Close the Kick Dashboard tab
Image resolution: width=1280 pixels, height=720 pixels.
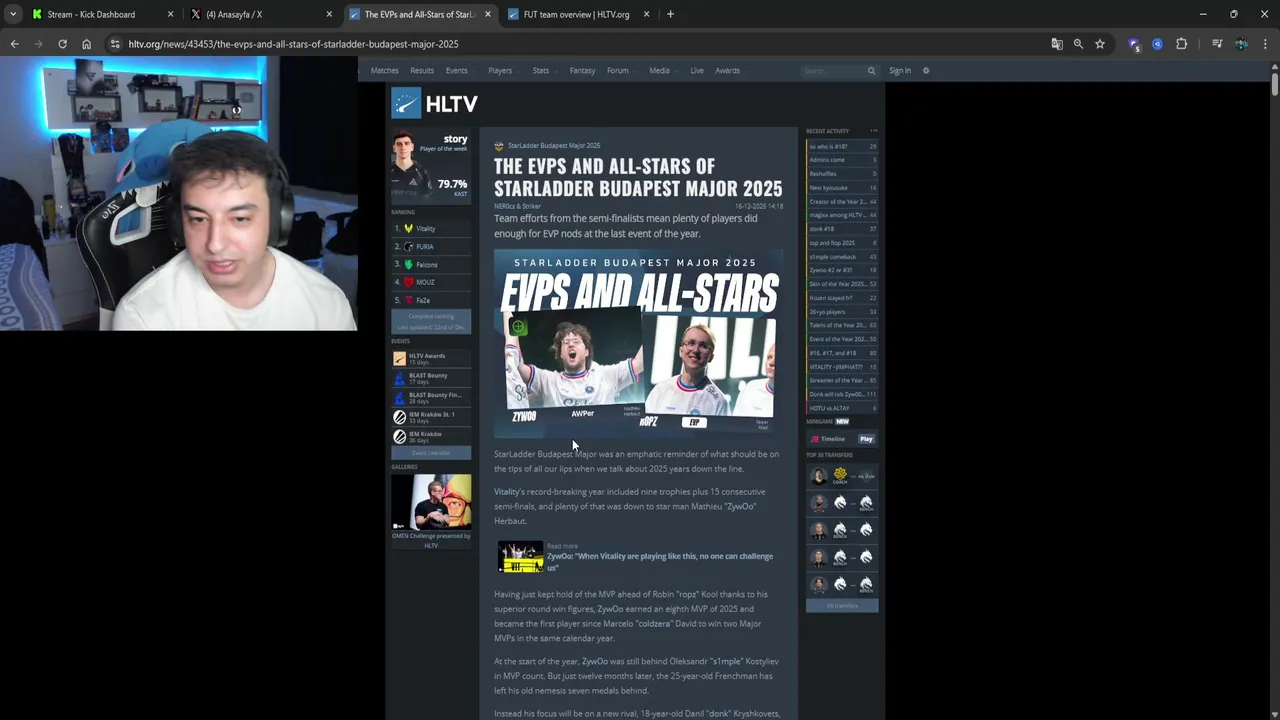[x=170, y=14]
